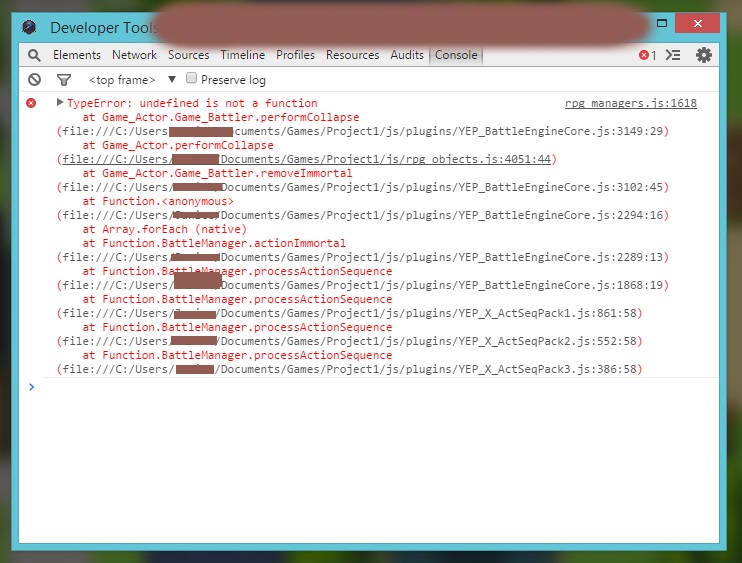Clear console with the circle-slash icon
Screen dimensions: 742x563
pyautogui.click(x=34, y=79)
